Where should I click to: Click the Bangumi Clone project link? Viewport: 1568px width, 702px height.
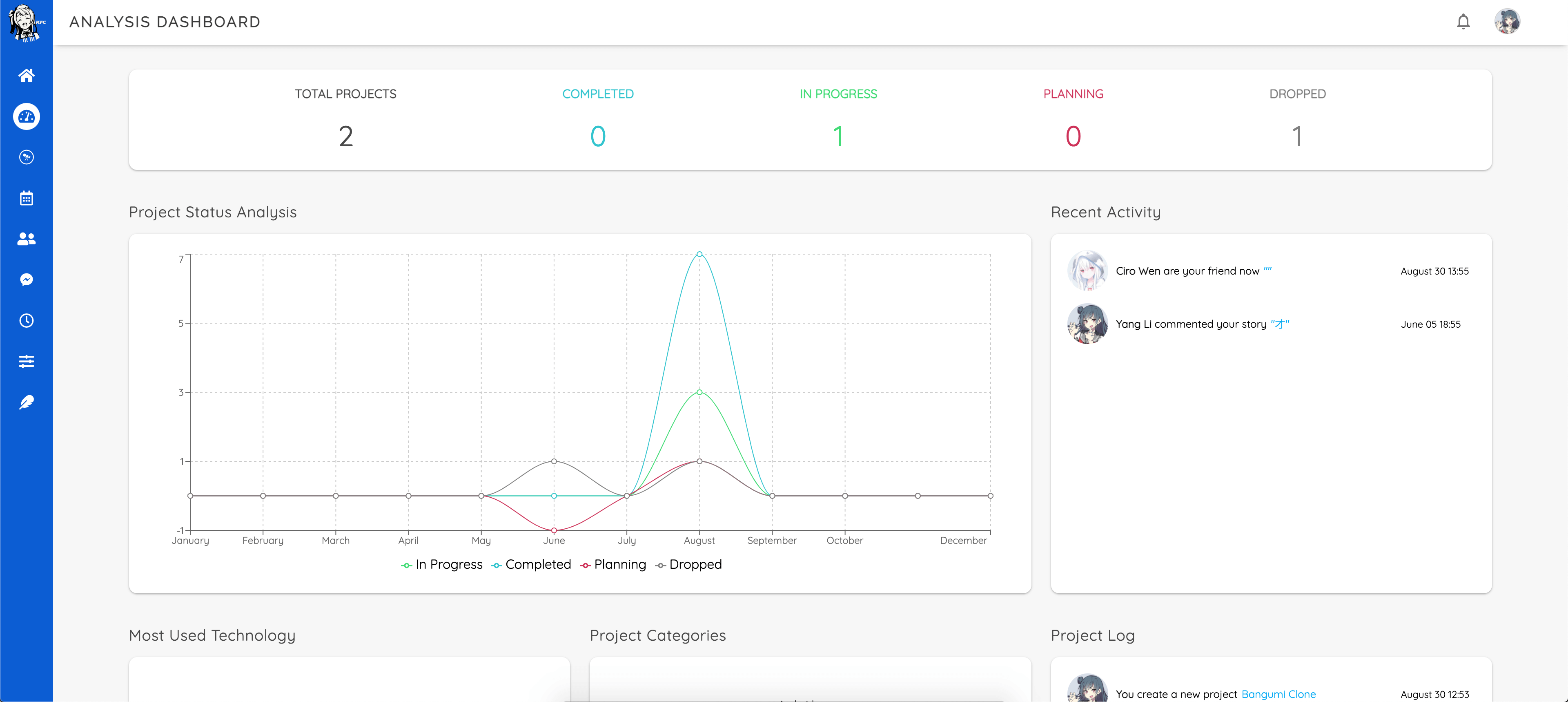tap(1278, 694)
